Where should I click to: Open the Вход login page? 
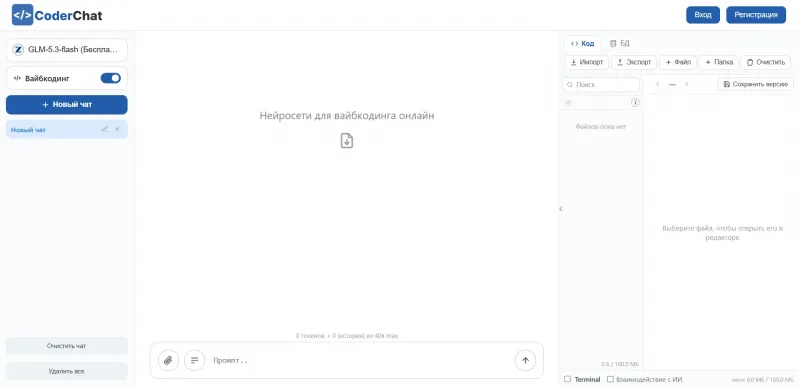(x=703, y=15)
